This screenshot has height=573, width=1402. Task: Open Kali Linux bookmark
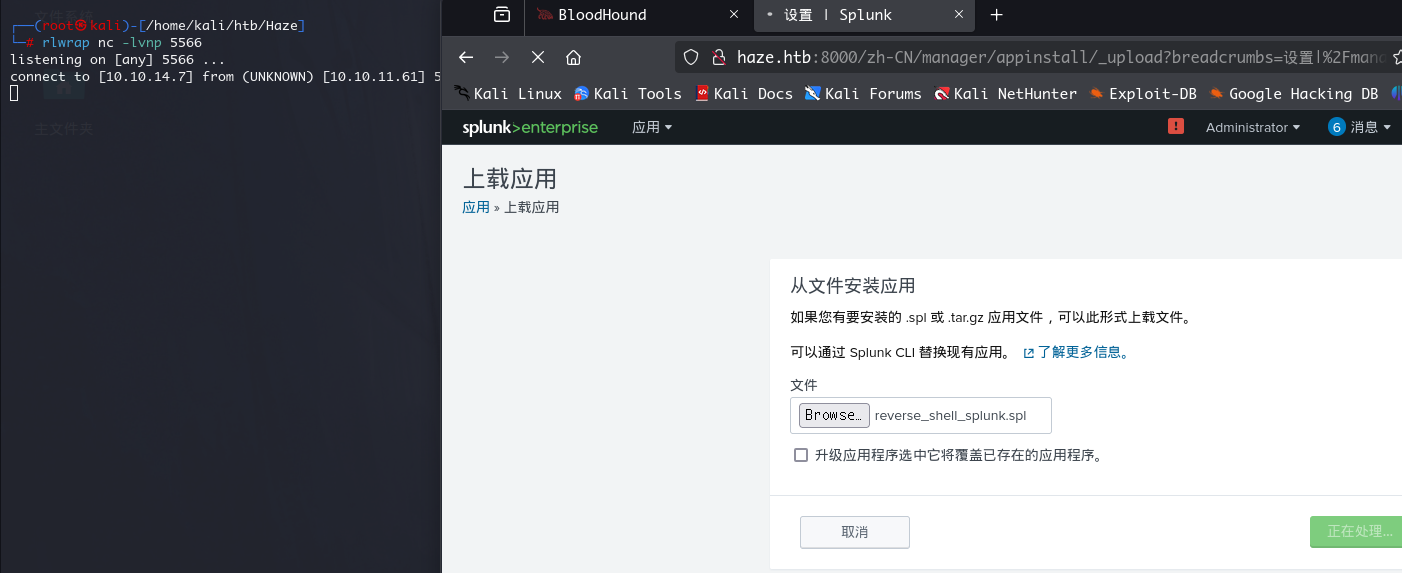pos(509,94)
